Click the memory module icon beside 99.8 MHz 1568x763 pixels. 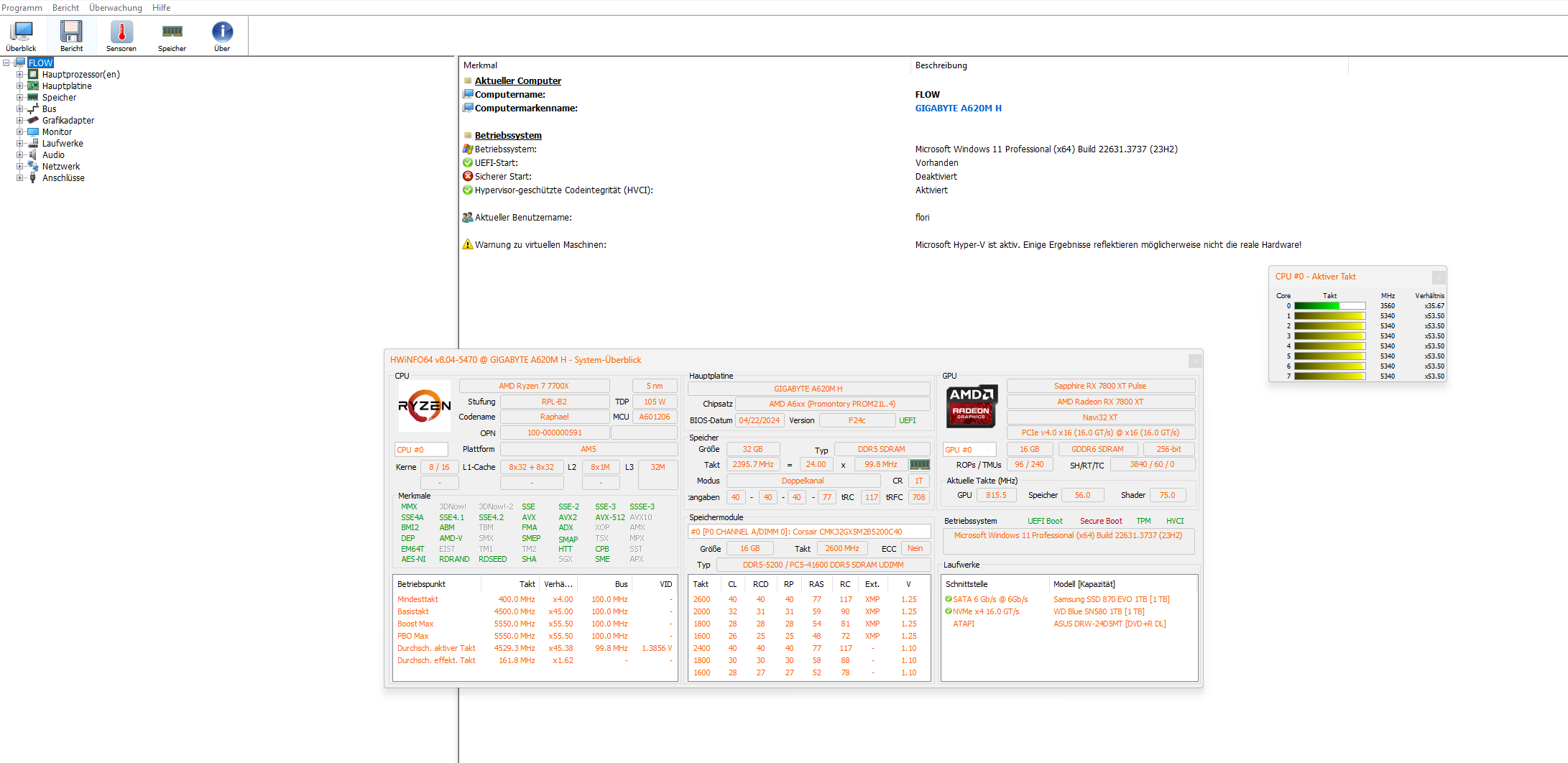coord(919,465)
